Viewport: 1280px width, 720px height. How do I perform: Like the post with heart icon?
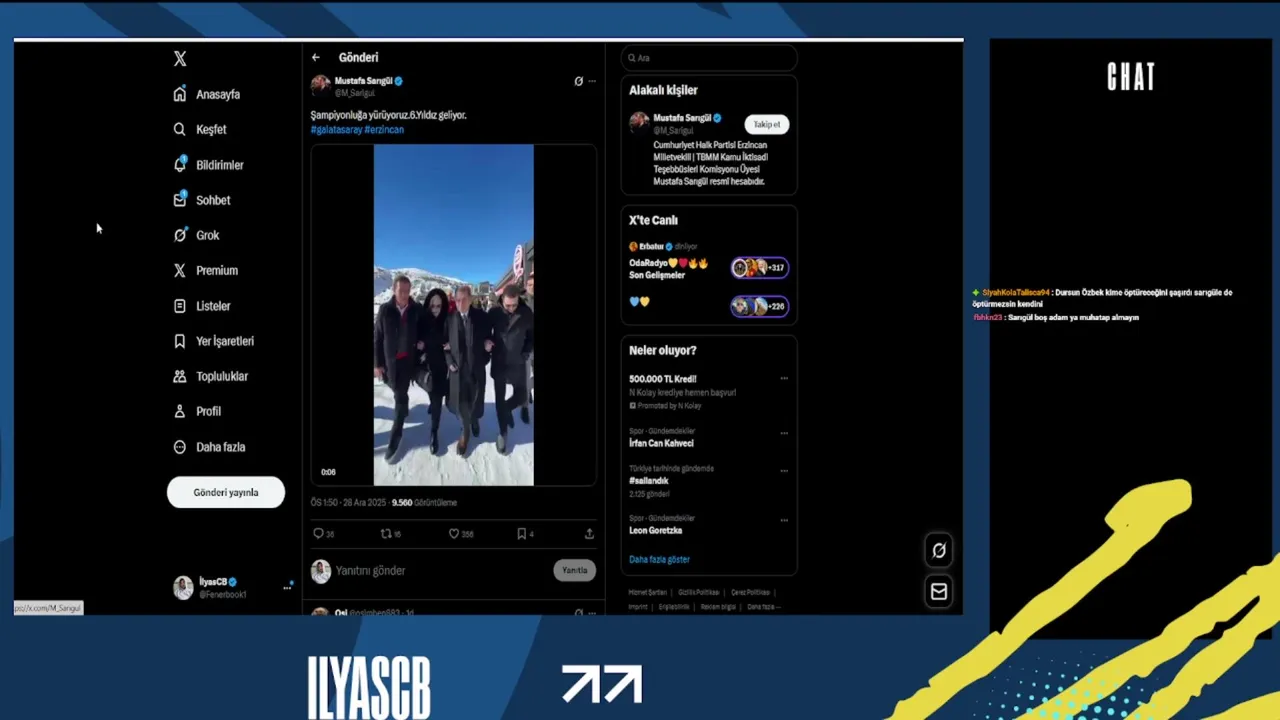pos(453,534)
